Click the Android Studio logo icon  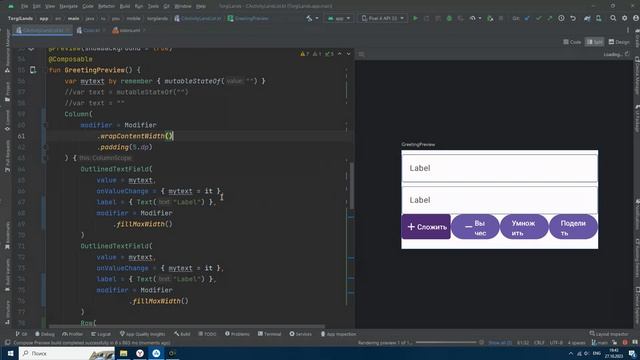click(x=11, y=6)
